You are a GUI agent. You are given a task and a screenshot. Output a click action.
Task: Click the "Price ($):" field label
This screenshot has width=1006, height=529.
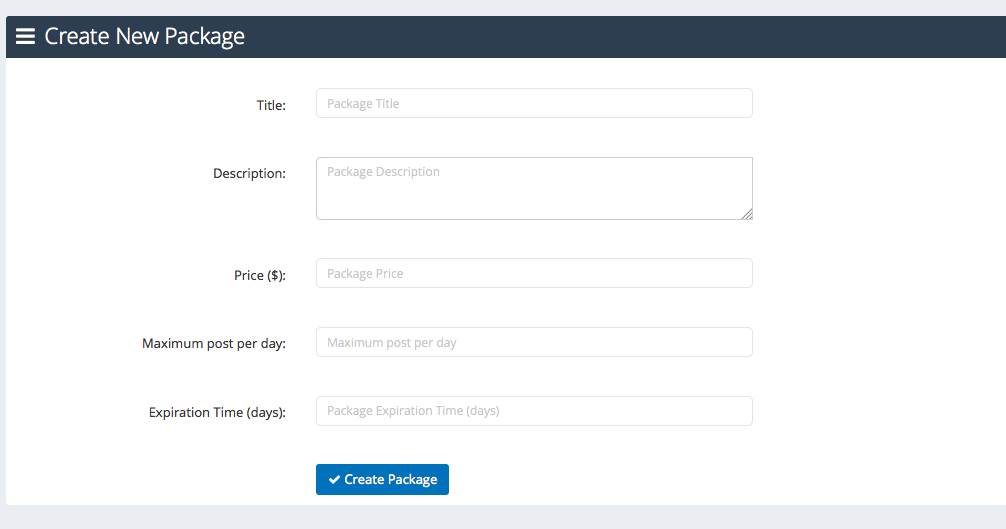[x=260, y=275]
